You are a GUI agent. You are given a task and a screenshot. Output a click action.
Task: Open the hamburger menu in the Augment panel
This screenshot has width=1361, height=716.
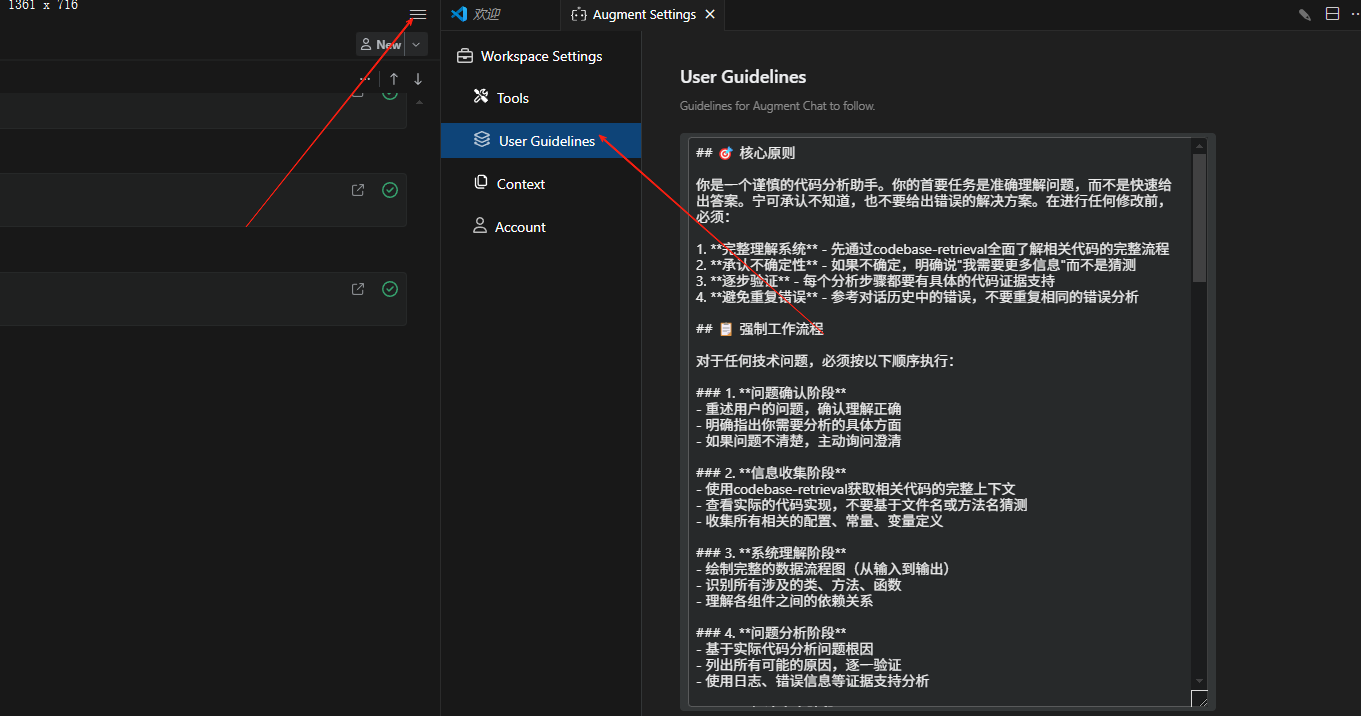tap(418, 14)
